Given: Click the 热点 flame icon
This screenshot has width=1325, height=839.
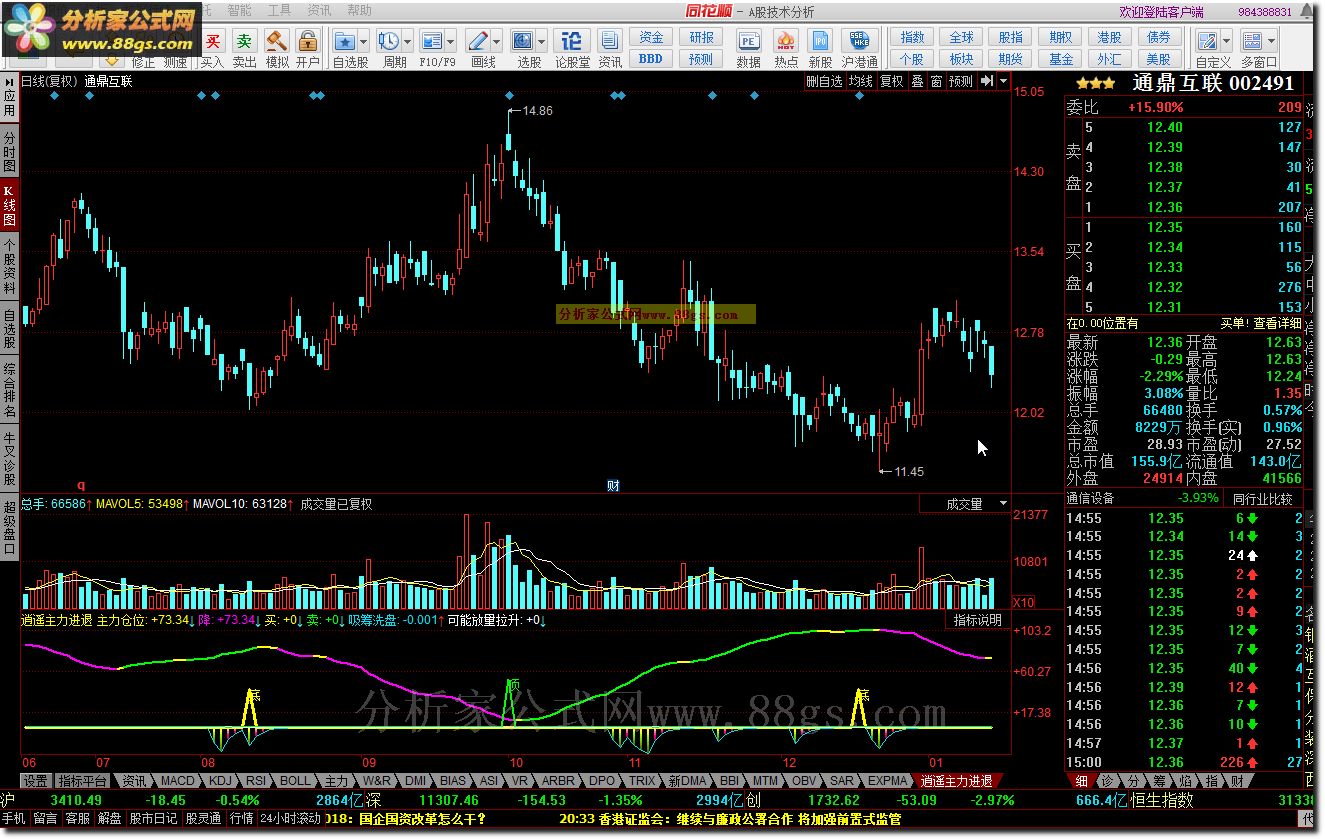Looking at the screenshot, I should (x=786, y=41).
